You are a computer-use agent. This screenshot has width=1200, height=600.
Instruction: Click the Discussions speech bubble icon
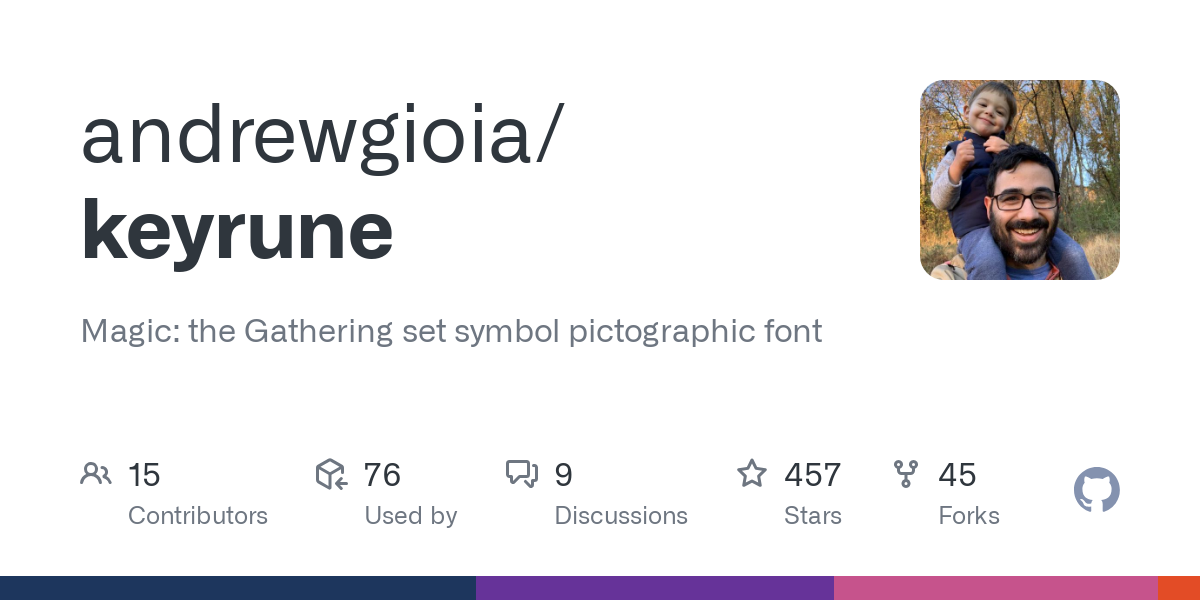[x=522, y=474]
